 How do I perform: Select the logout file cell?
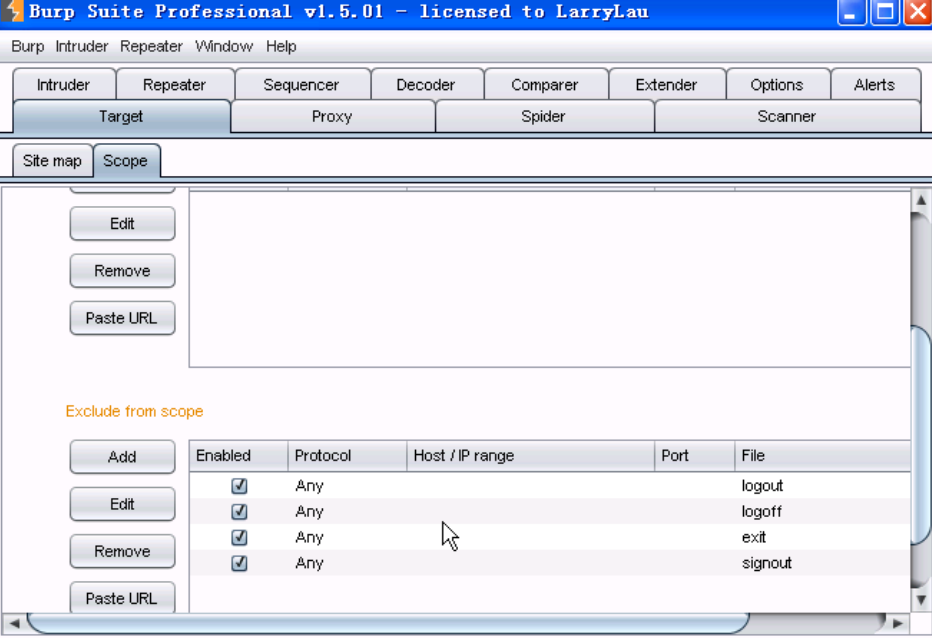click(x=823, y=486)
